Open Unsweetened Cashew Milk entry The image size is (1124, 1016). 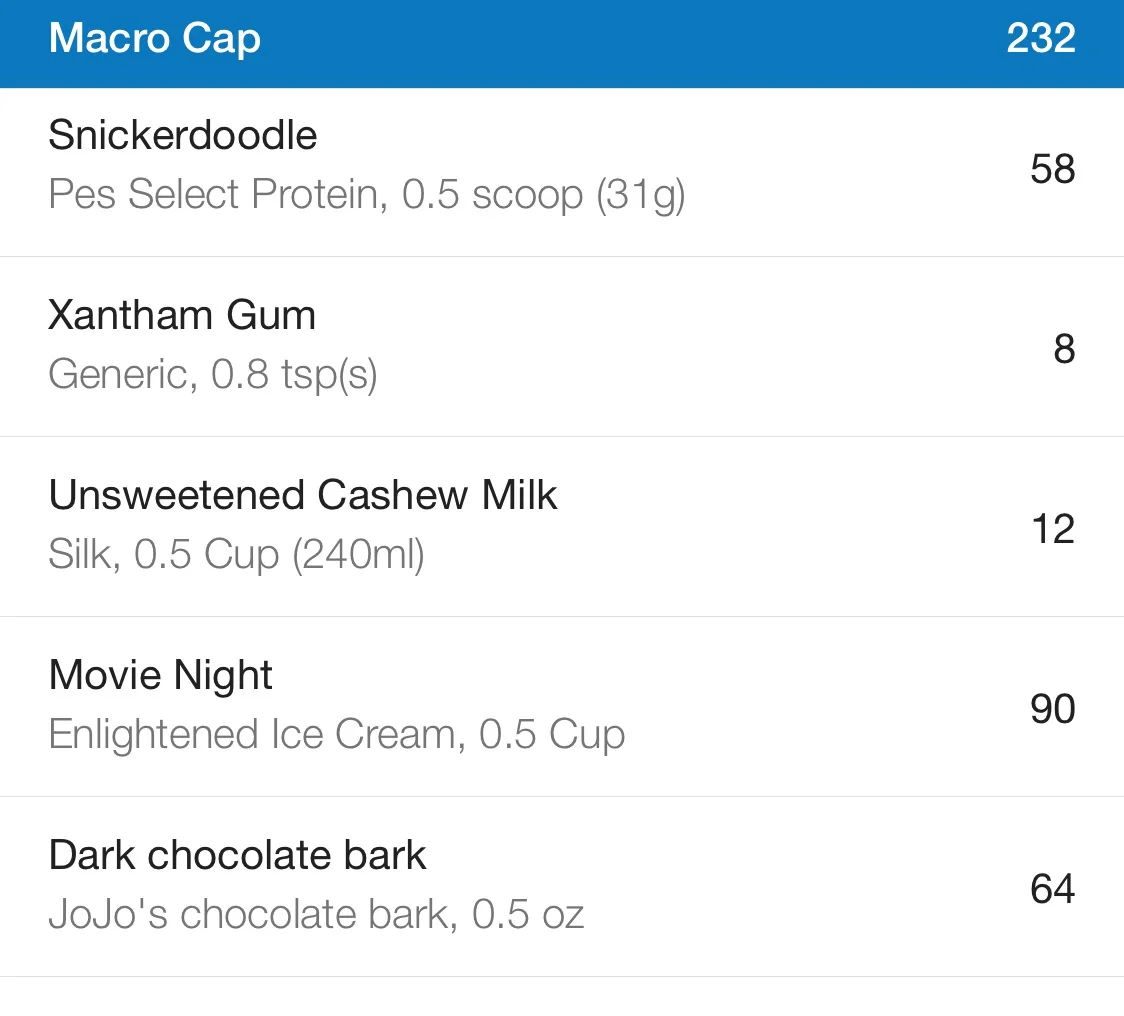point(562,527)
